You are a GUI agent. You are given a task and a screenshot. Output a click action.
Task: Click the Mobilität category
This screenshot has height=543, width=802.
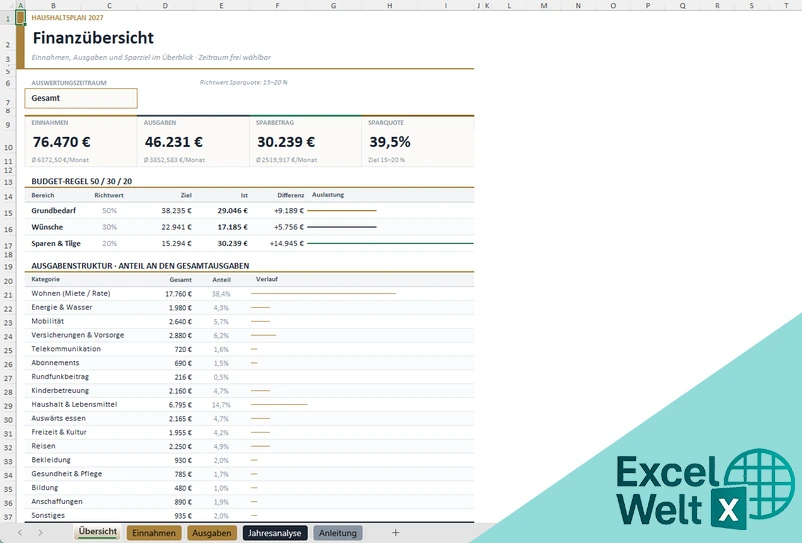pyautogui.click(x=48, y=321)
